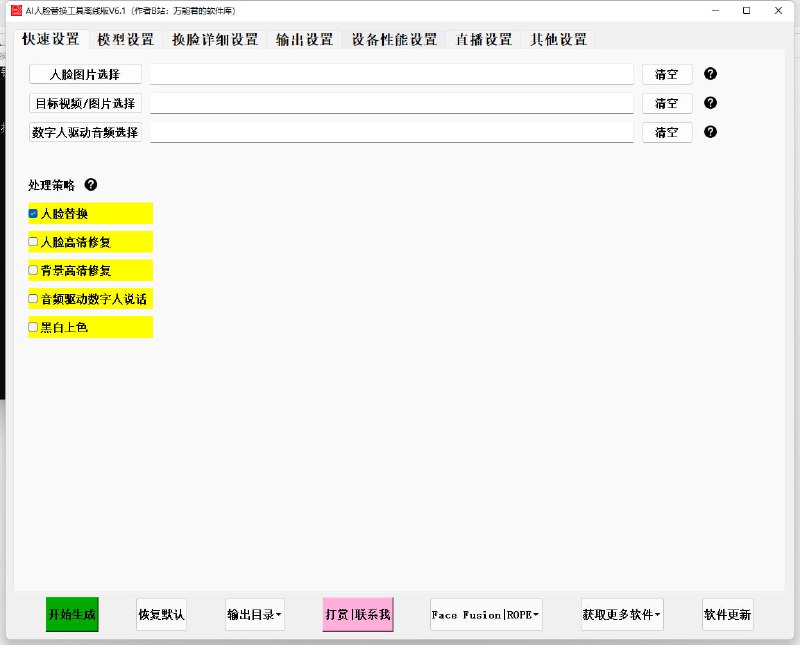The width and height of the screenshot is (800, 645).
Task: Clear the 目标视频/图片 path with 清空
Action: (667, 104)
